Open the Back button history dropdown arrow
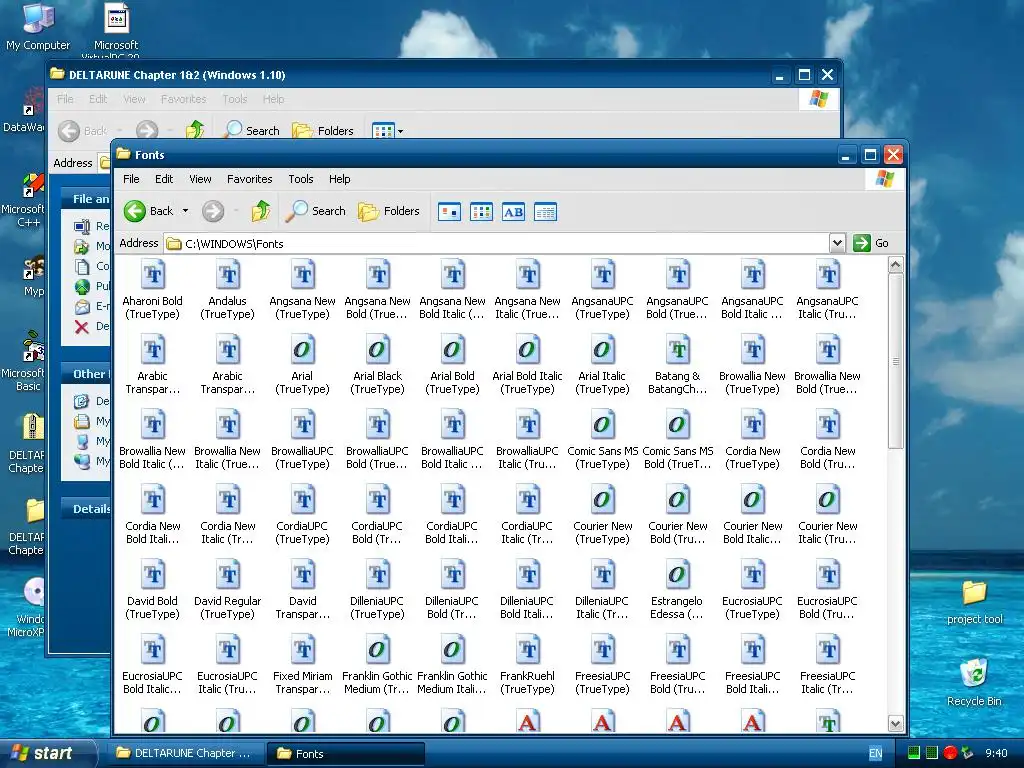 pyautogui.click(x=185, y=211)
